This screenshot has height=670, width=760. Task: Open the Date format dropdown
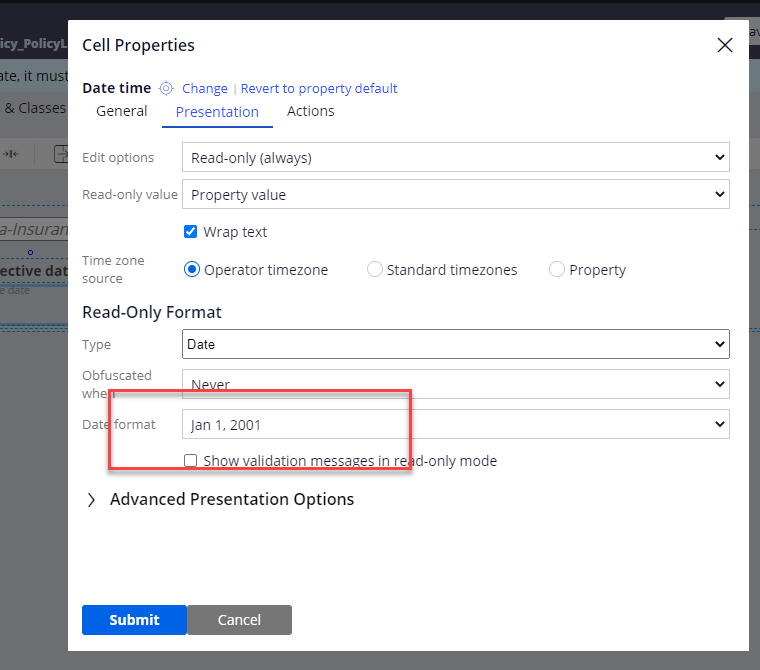tap(456, 424)
